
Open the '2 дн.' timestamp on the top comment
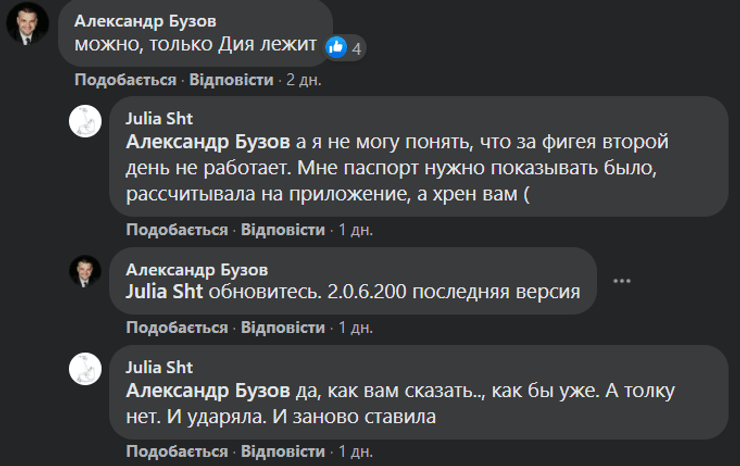(298, 79)
